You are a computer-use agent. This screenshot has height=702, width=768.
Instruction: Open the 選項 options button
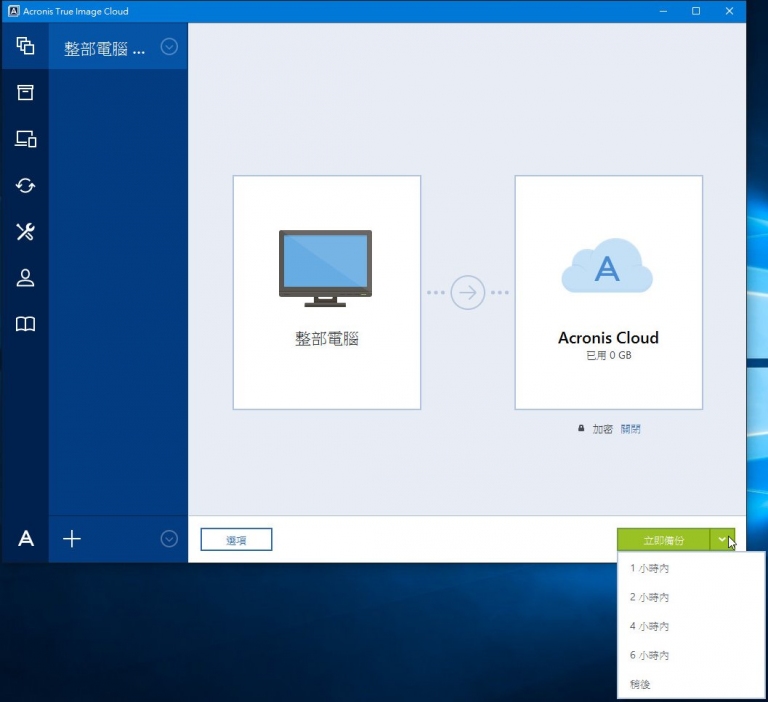tap(236, 539)
